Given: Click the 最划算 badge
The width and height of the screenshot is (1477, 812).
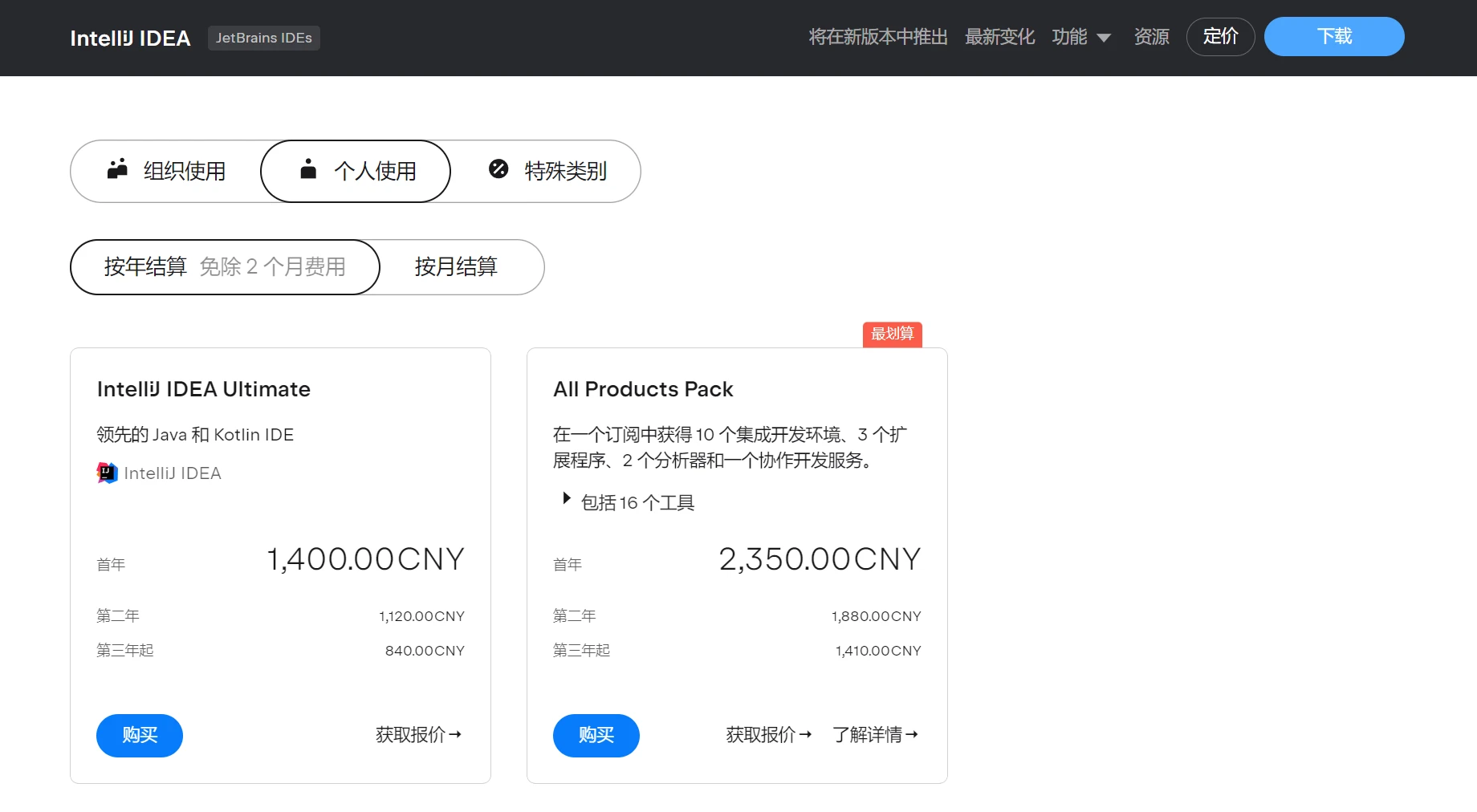Looking at the screenshot, I should click(893, 334).
